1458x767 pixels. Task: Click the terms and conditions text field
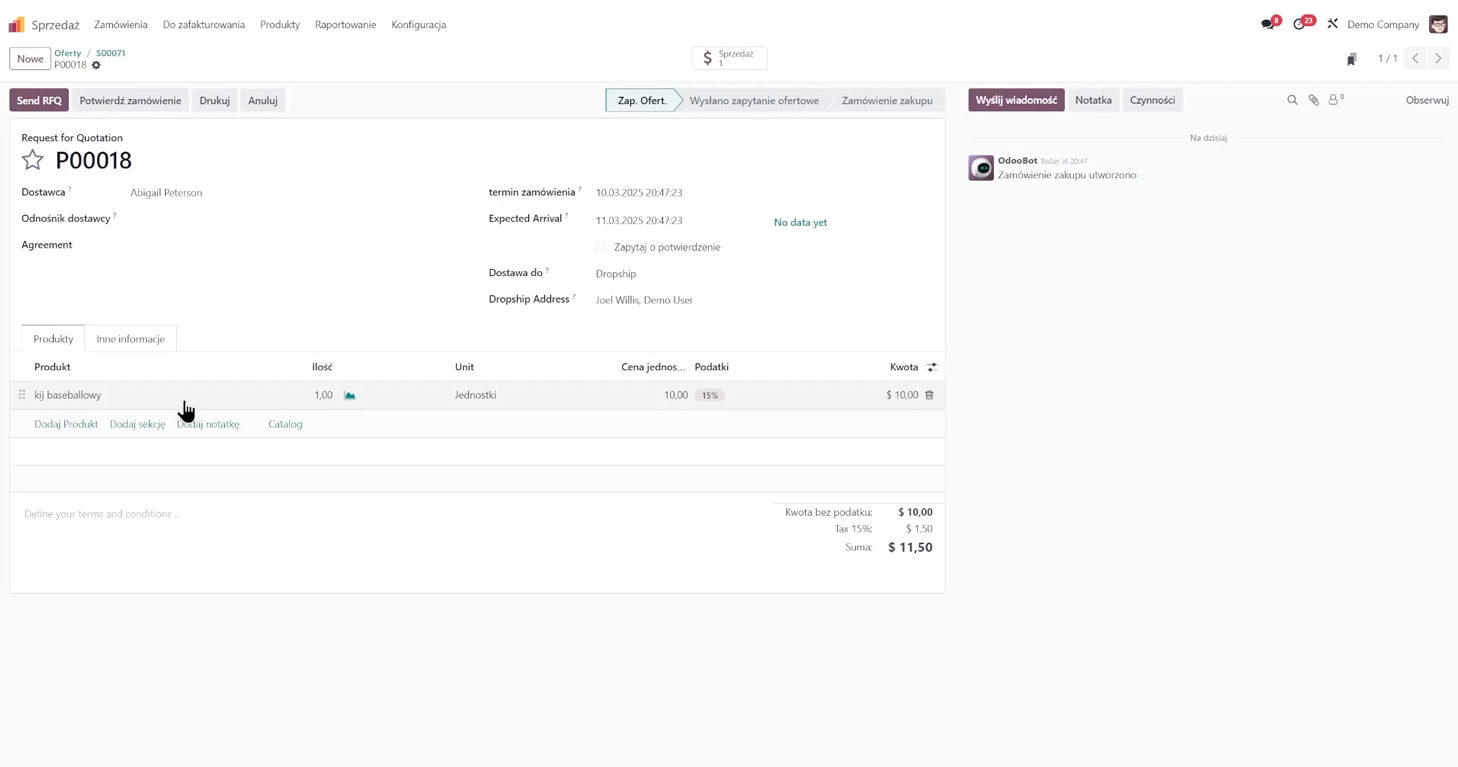point(300,514)
